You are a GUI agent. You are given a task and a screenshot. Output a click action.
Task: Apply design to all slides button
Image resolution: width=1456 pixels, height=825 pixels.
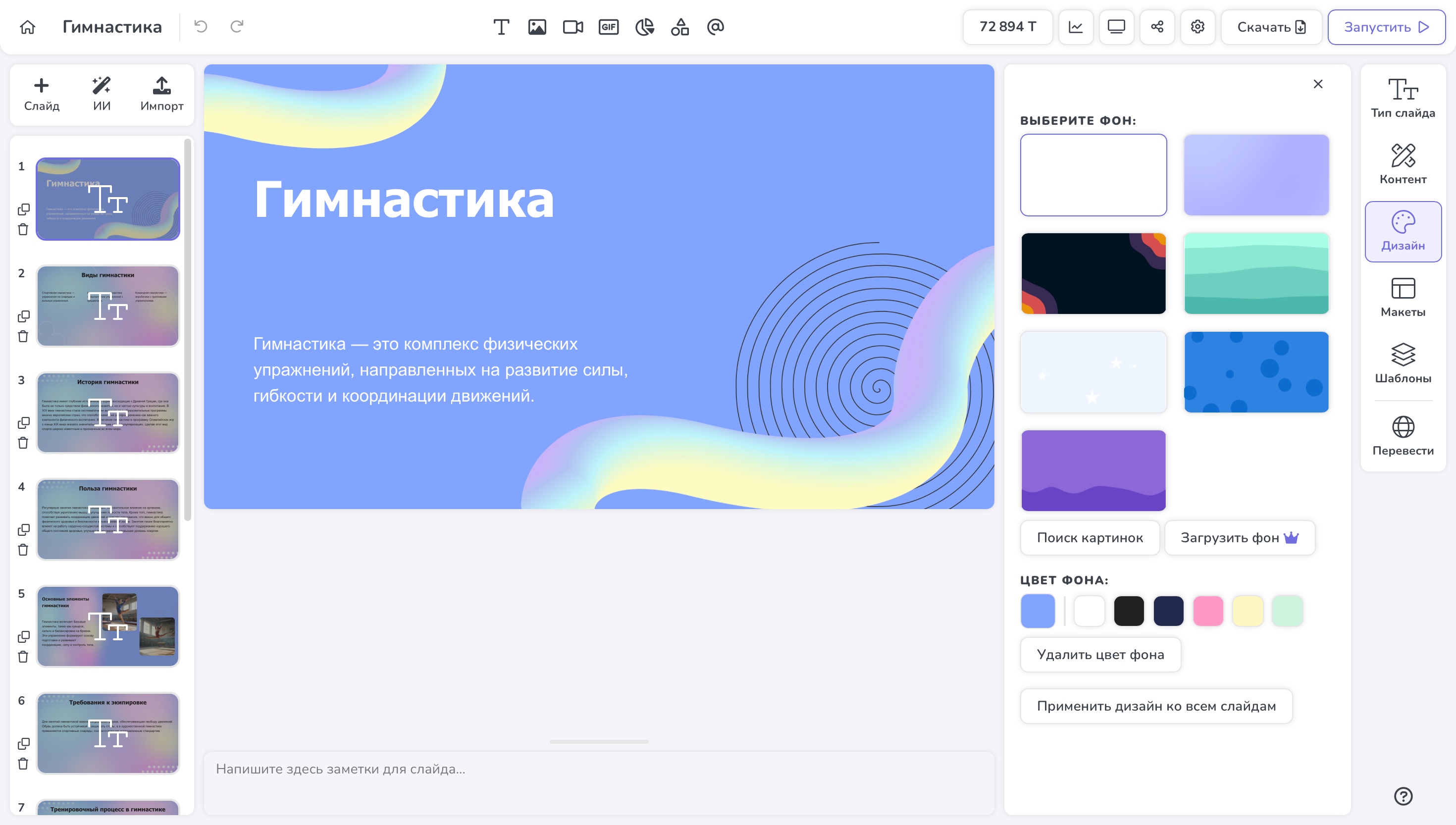click(x=1156, y=706)
